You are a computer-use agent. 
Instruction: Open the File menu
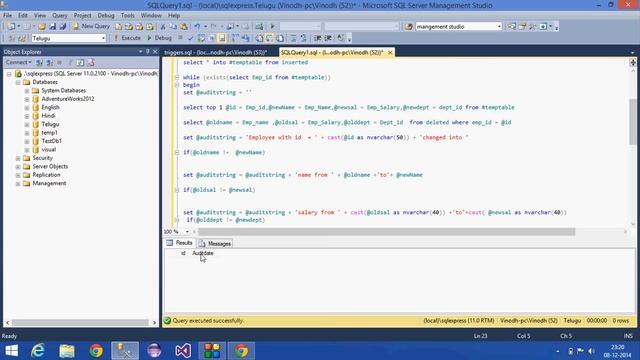(x=8, y=16)
